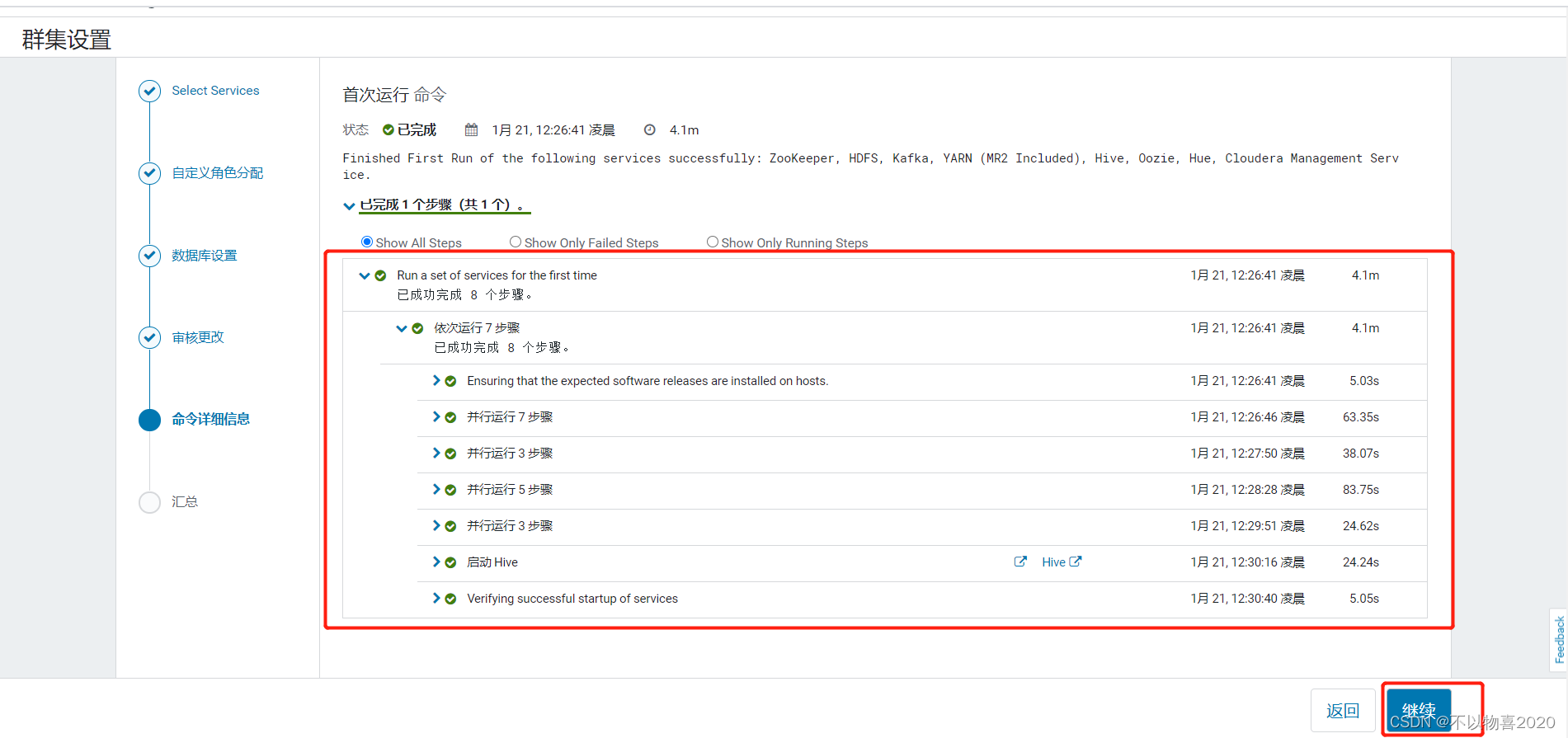Click the 汇总 empty step circle
1568x738 pixels.
(149, 502)
